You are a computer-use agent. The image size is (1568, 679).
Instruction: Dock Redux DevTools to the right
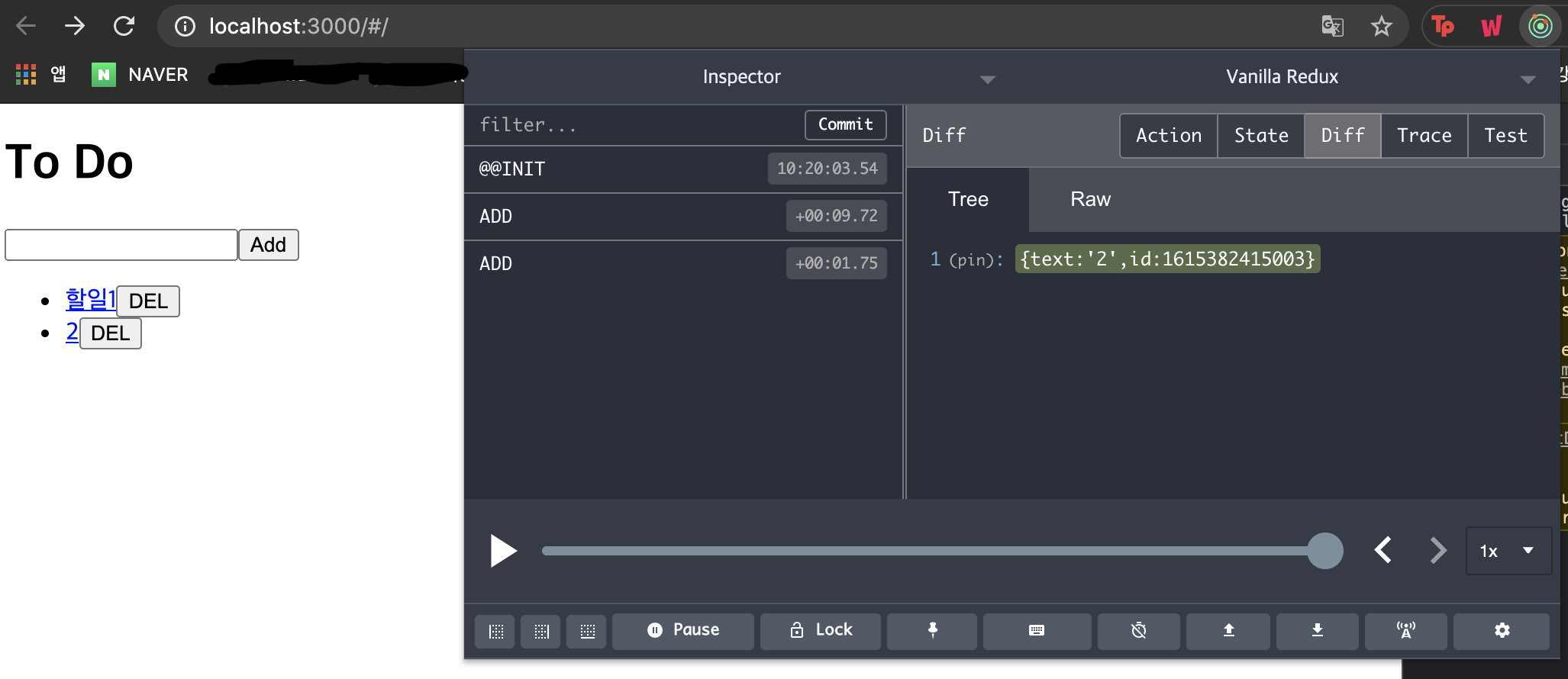point(541,631)
